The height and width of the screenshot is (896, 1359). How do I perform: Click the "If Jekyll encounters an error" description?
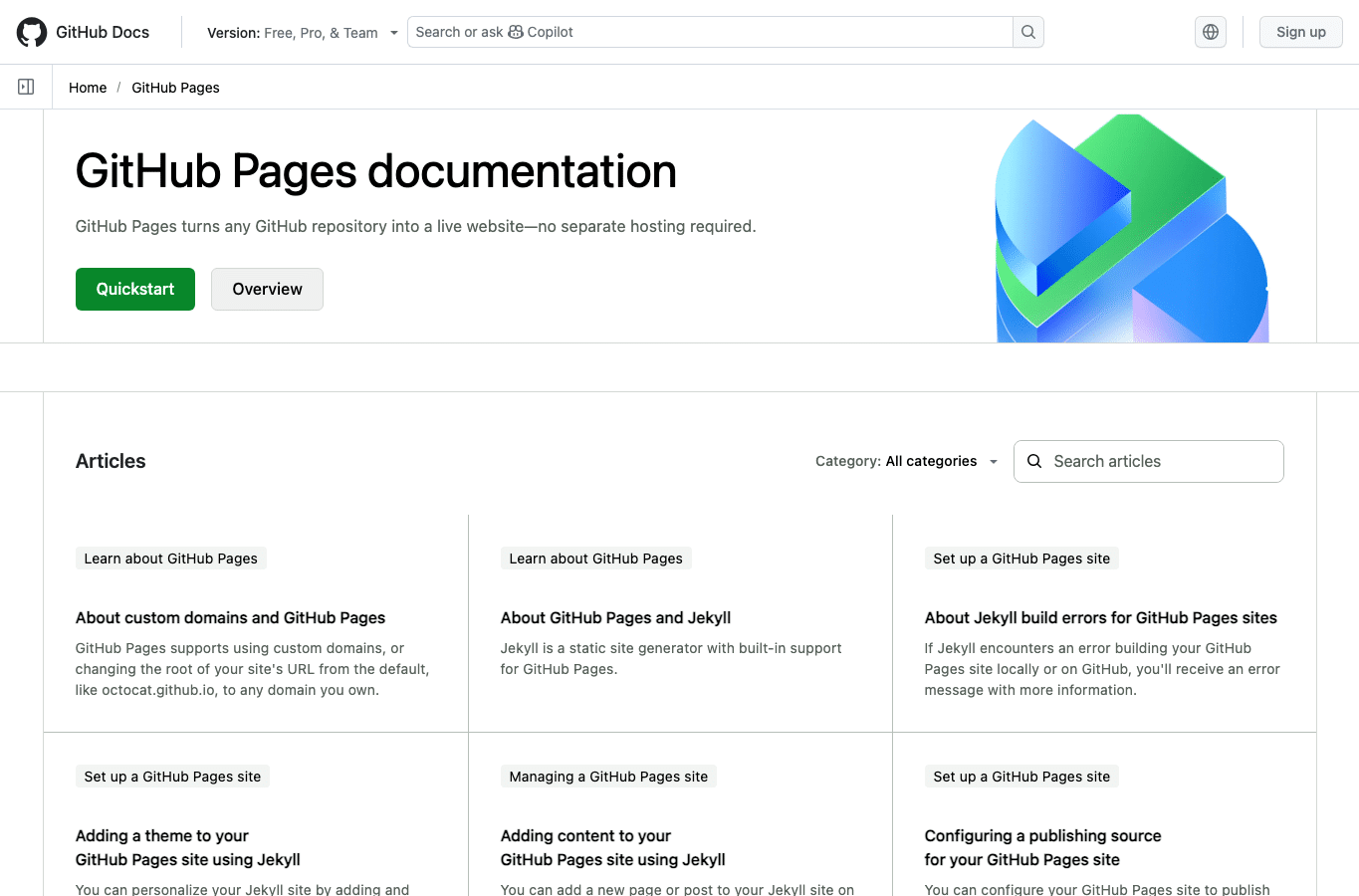[x=1102, y=669]
